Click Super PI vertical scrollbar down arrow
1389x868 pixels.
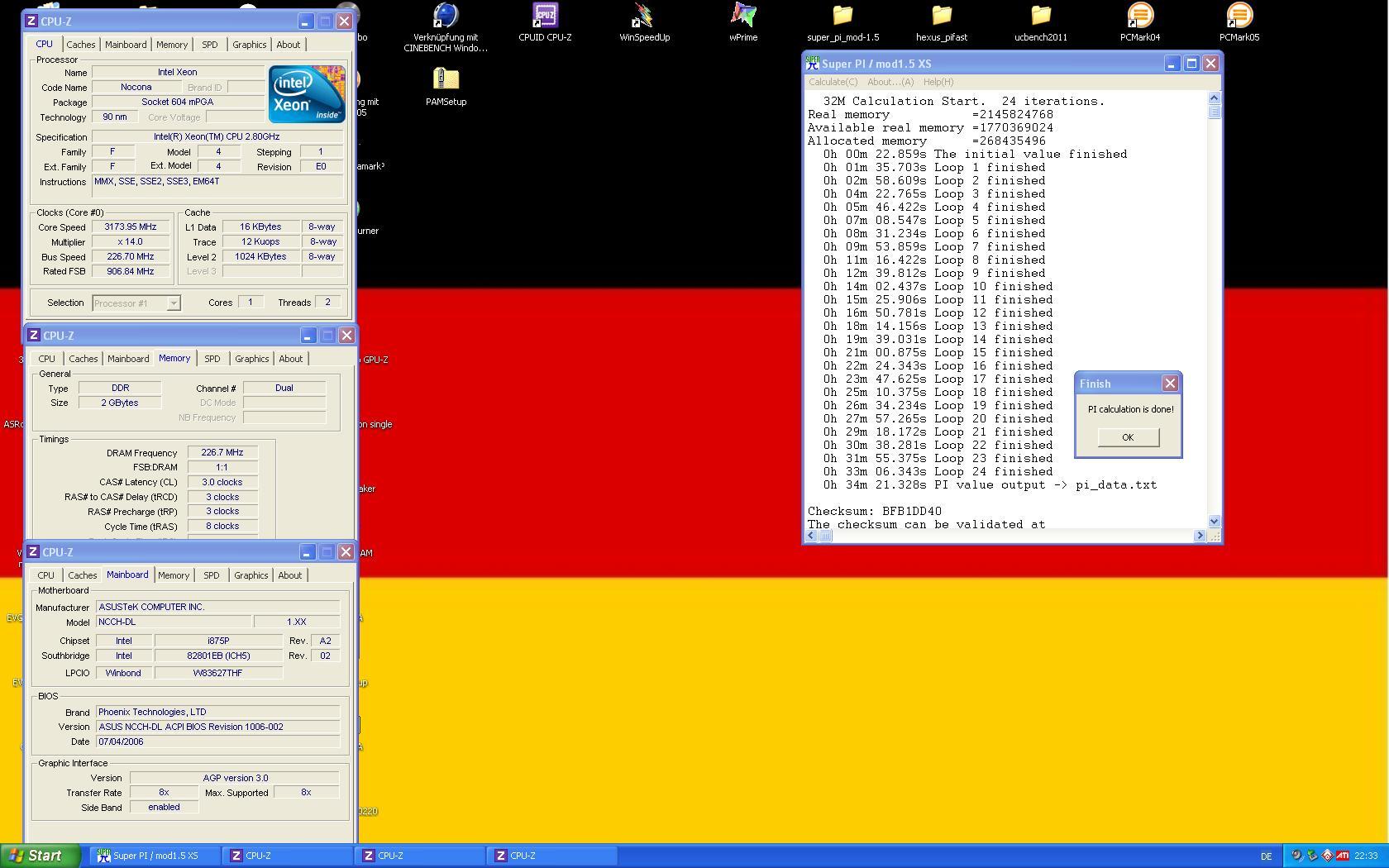click(1214, 522)
